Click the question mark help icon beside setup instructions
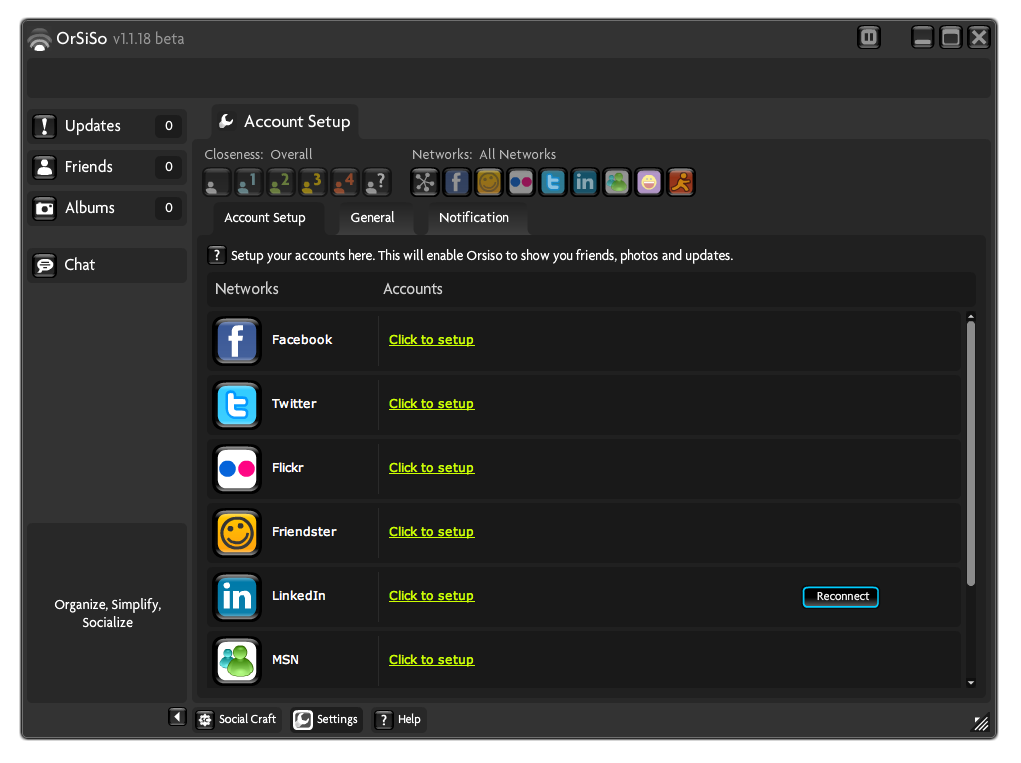 coord(217,255)
